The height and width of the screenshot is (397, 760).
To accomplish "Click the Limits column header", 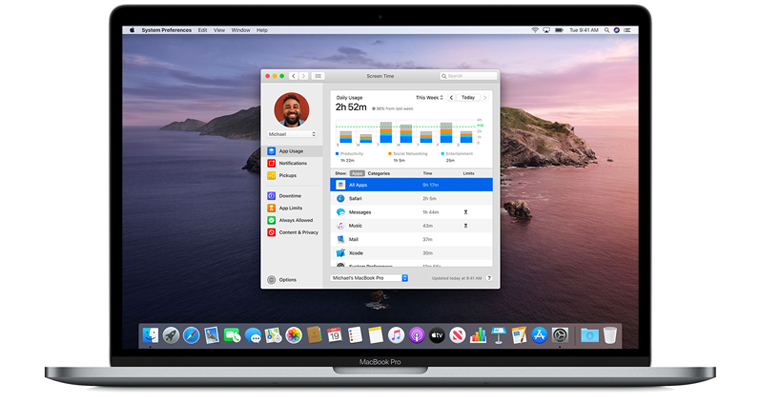I will pyautogui.click(x=468, y=173).
